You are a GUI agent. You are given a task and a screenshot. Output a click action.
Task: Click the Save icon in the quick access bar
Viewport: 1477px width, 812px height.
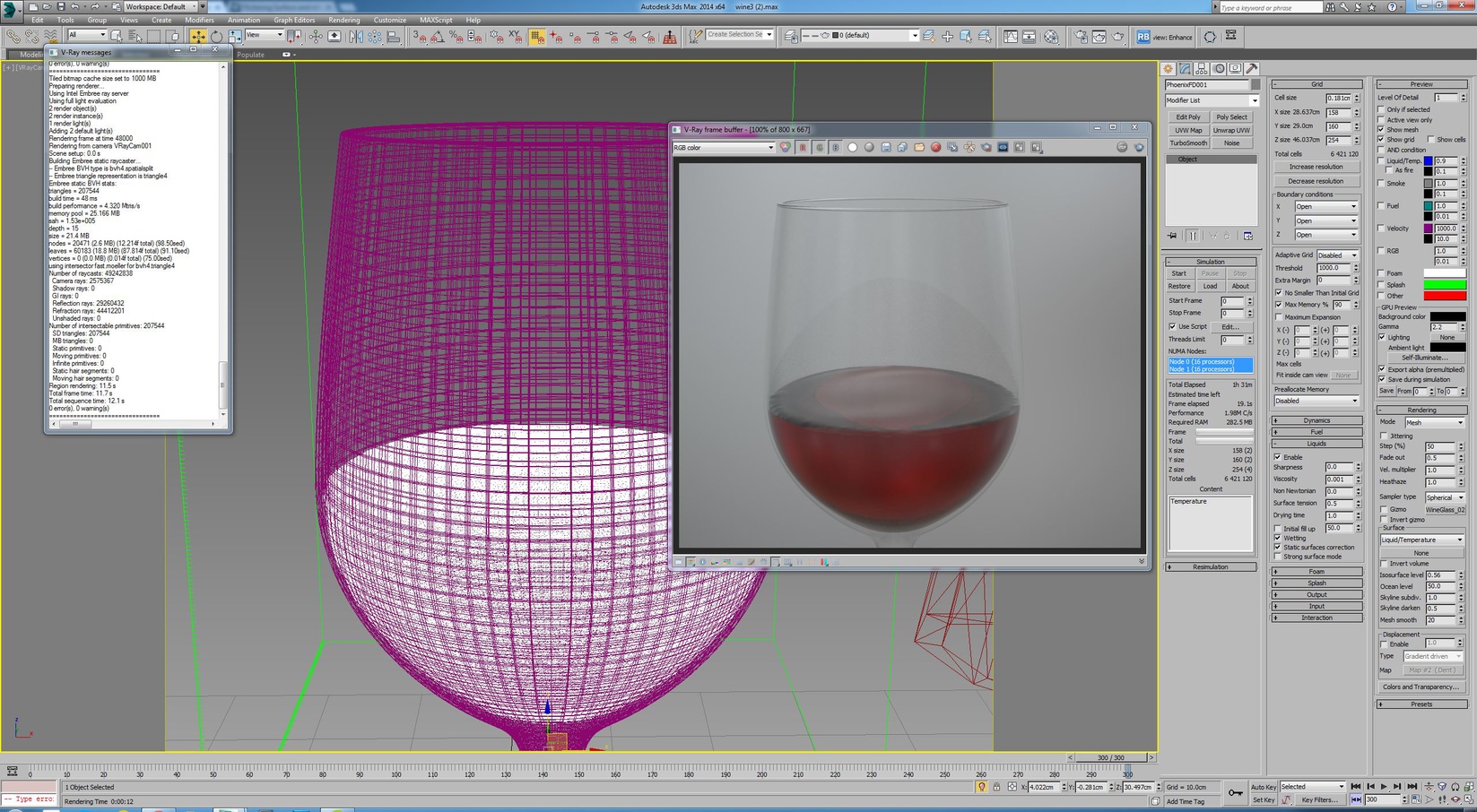(61, 6)
